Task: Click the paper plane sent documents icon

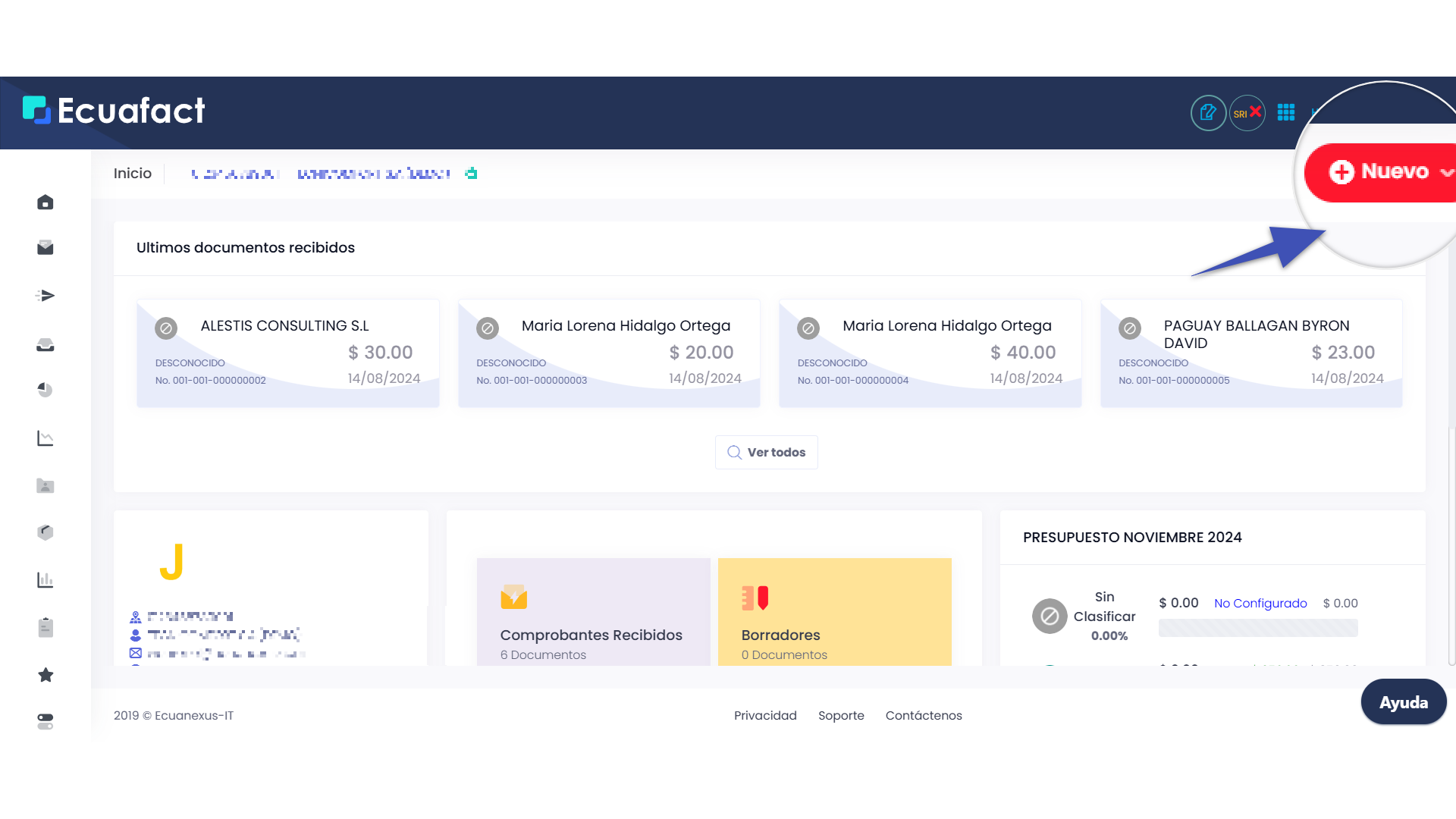Action: point(45,296)
